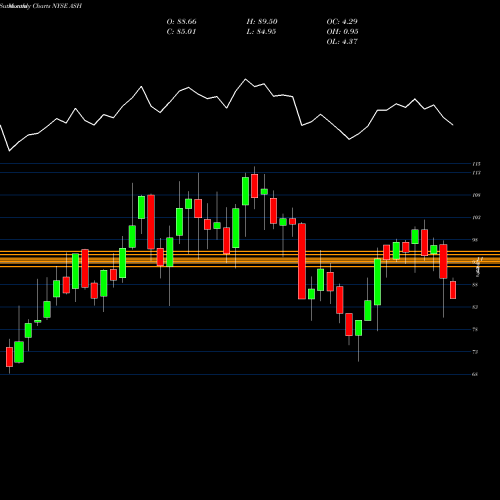Click the 'H: 89.50' high price value

(262, 22)
